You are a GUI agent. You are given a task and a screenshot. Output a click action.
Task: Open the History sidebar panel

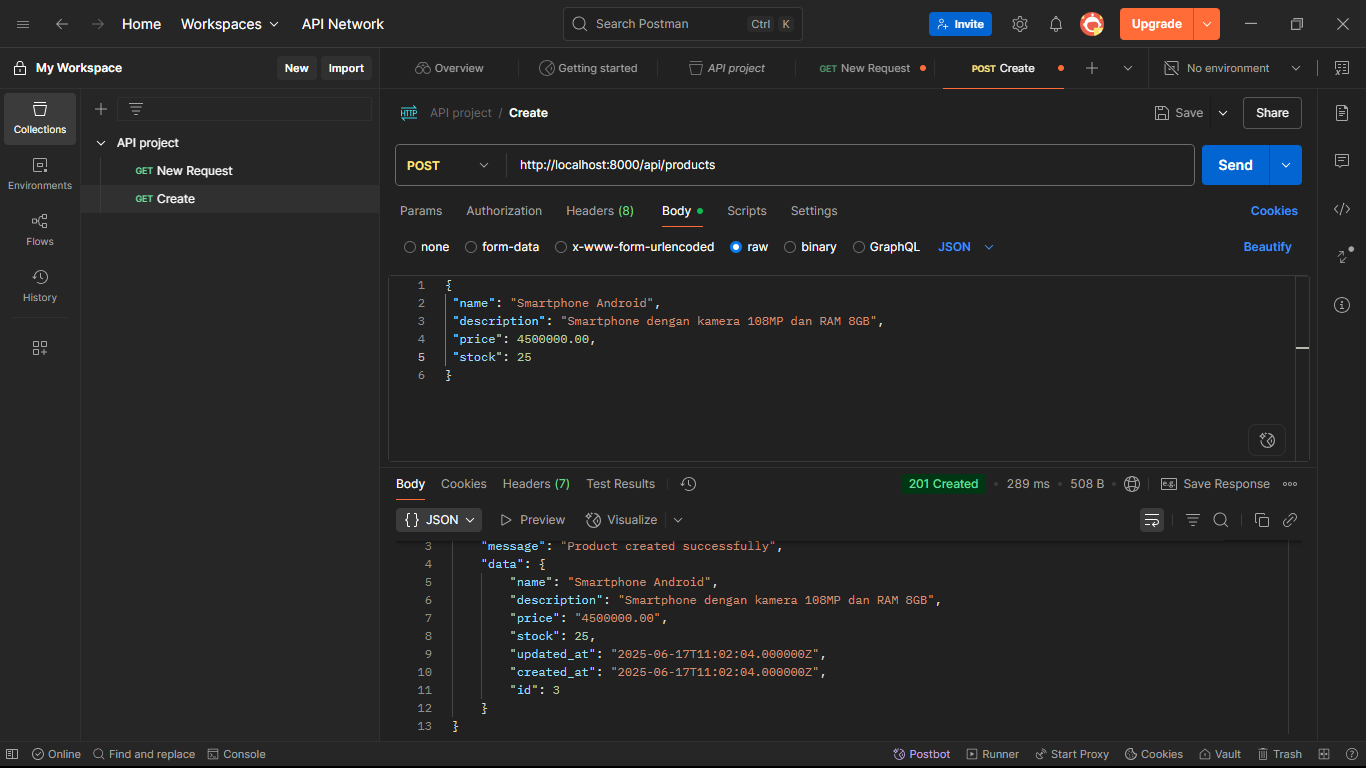tap(40, 286)
